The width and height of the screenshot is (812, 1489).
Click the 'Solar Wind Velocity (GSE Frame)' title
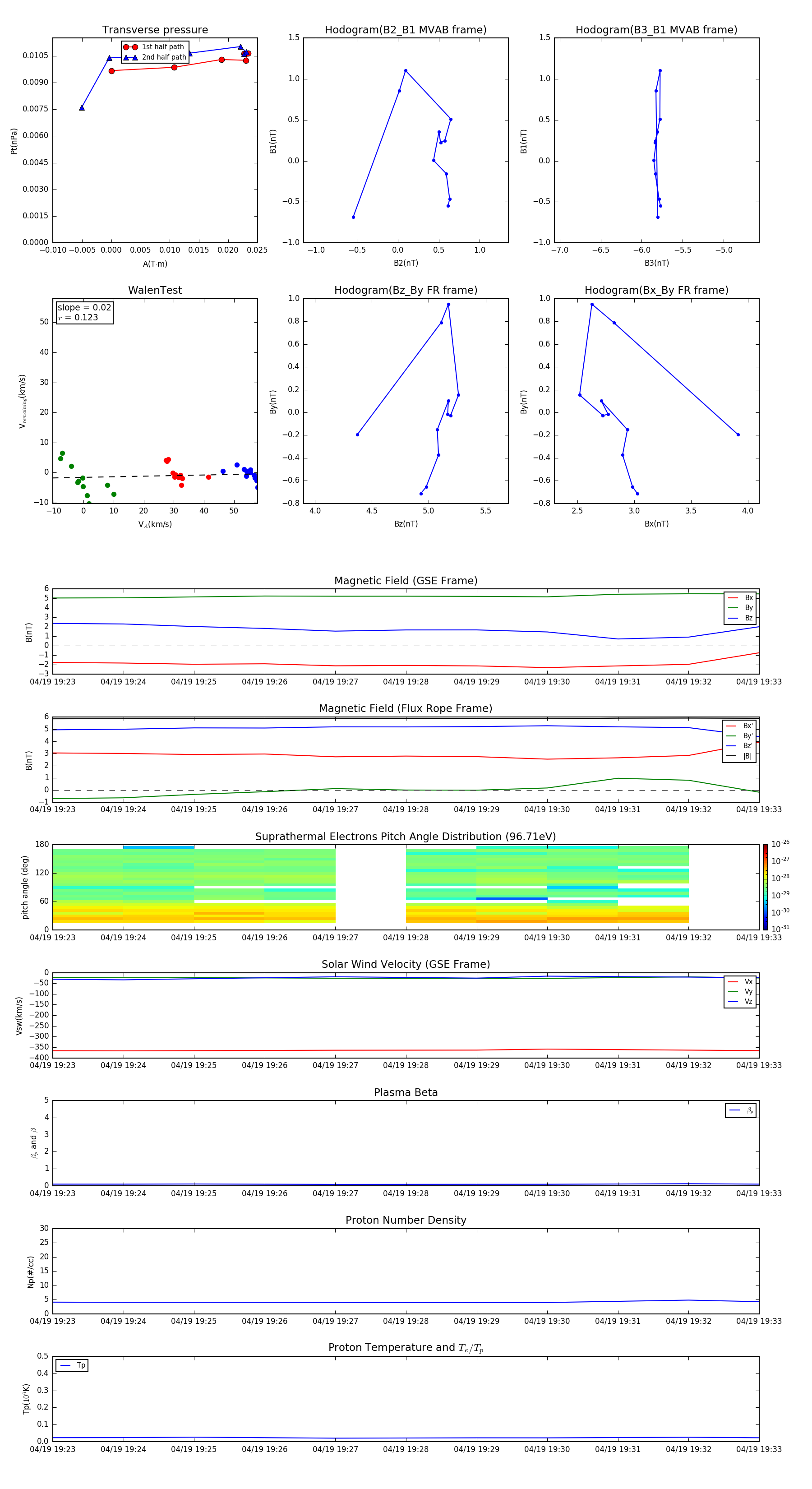tap(406, 965)
